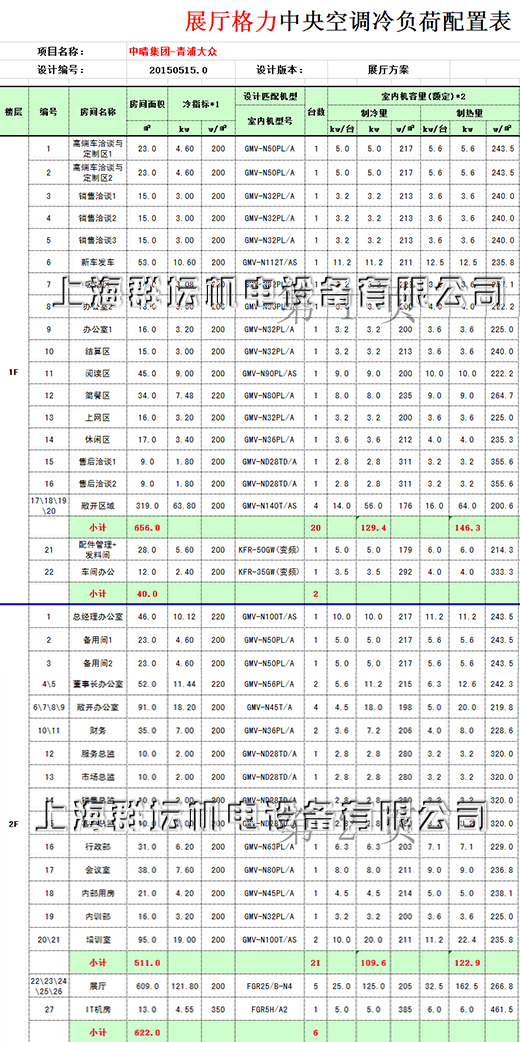Click room name 服务总监
This screenshot has width=520, height=1042.
coord(97,754)
